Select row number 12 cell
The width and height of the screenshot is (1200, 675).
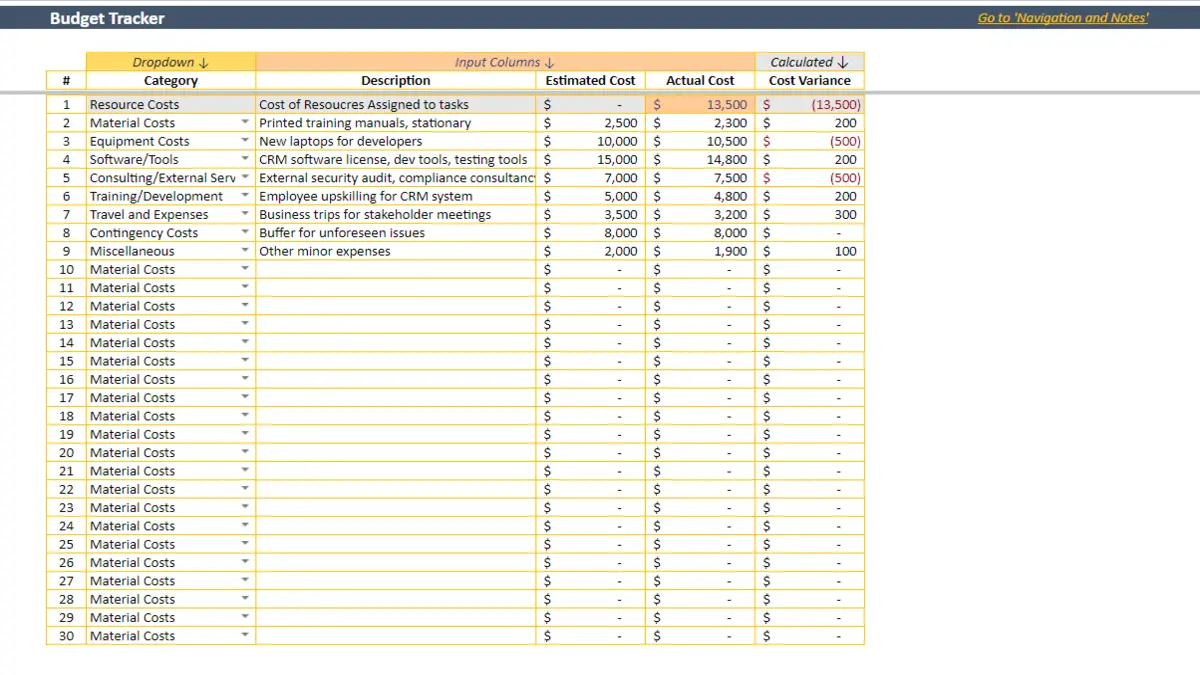(x=66, y=306)
